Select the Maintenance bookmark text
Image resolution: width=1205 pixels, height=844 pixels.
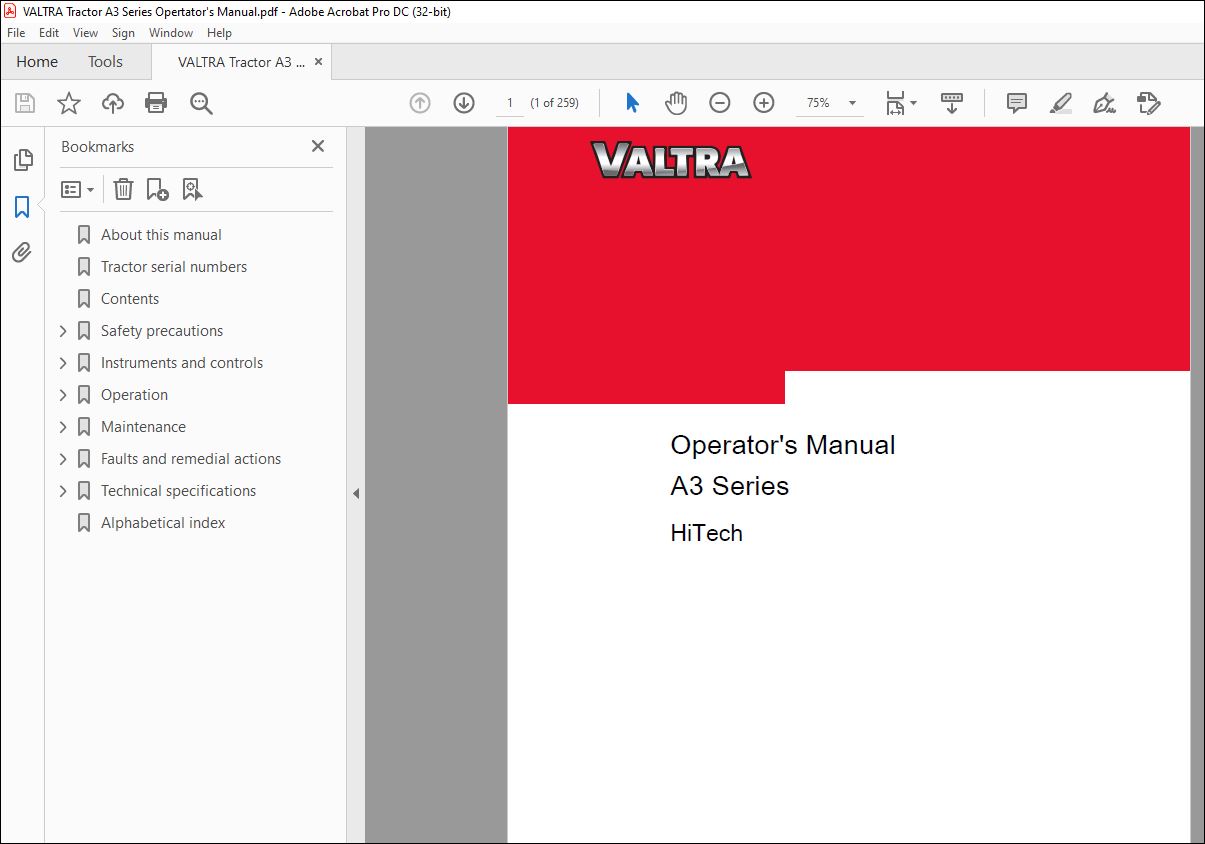pyautogui.click(x=143, y=427)
